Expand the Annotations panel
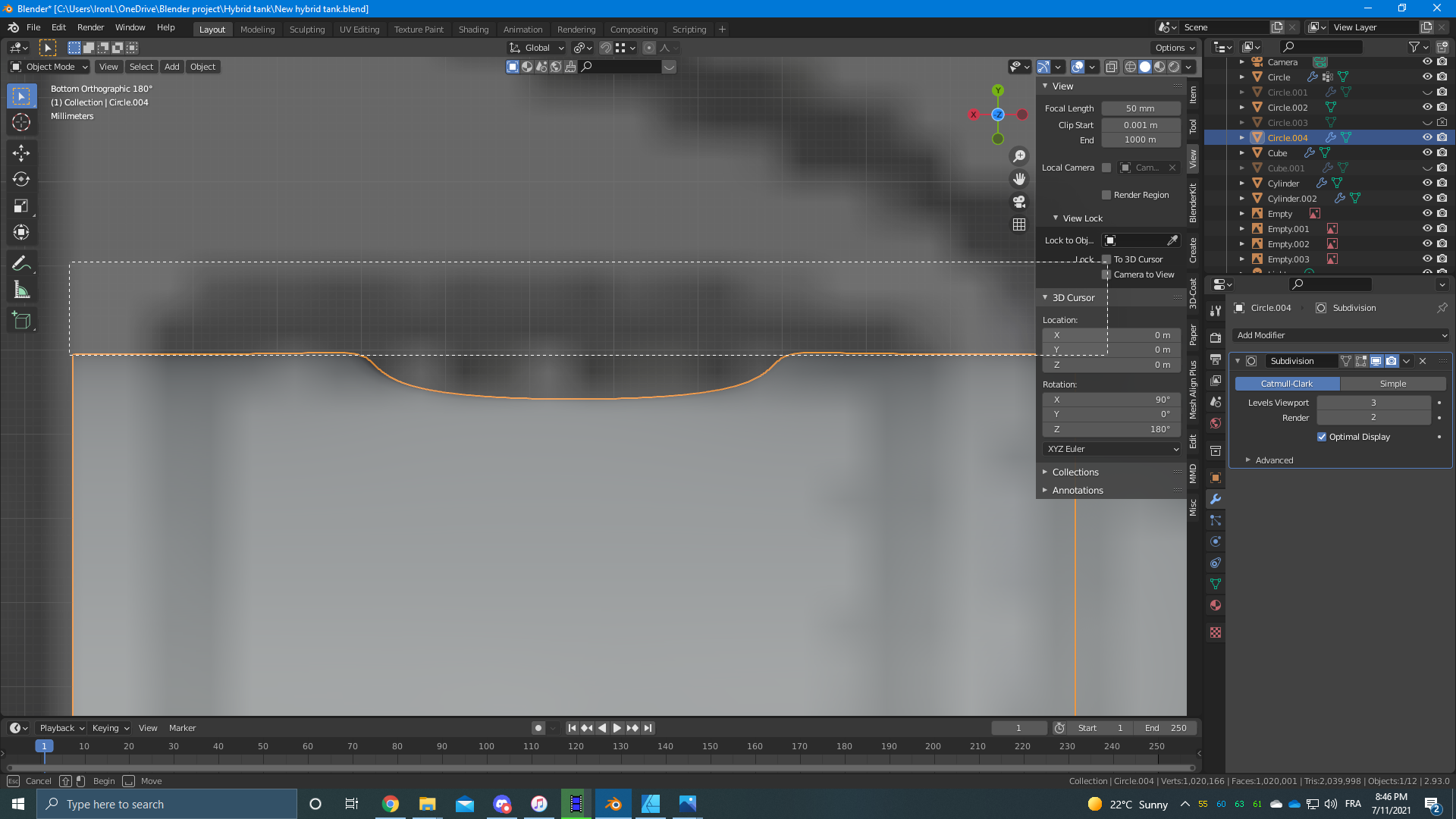The height and width of the screenshot is (819, 1456). (x=1078, y=490)
